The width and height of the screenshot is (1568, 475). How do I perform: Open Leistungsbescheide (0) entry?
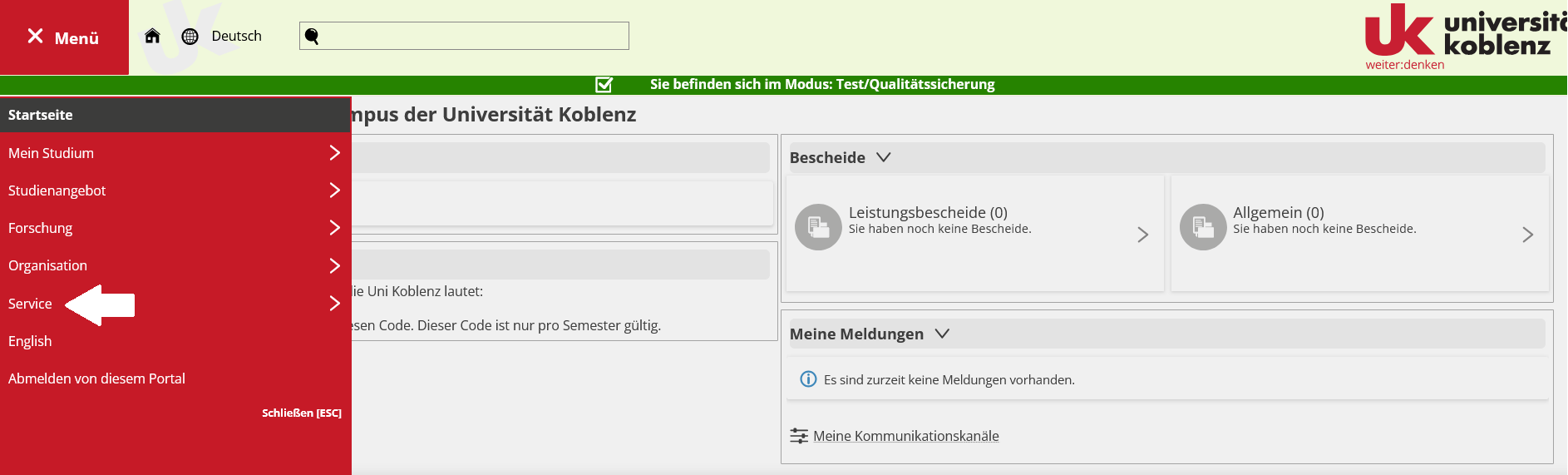point(928,212)
